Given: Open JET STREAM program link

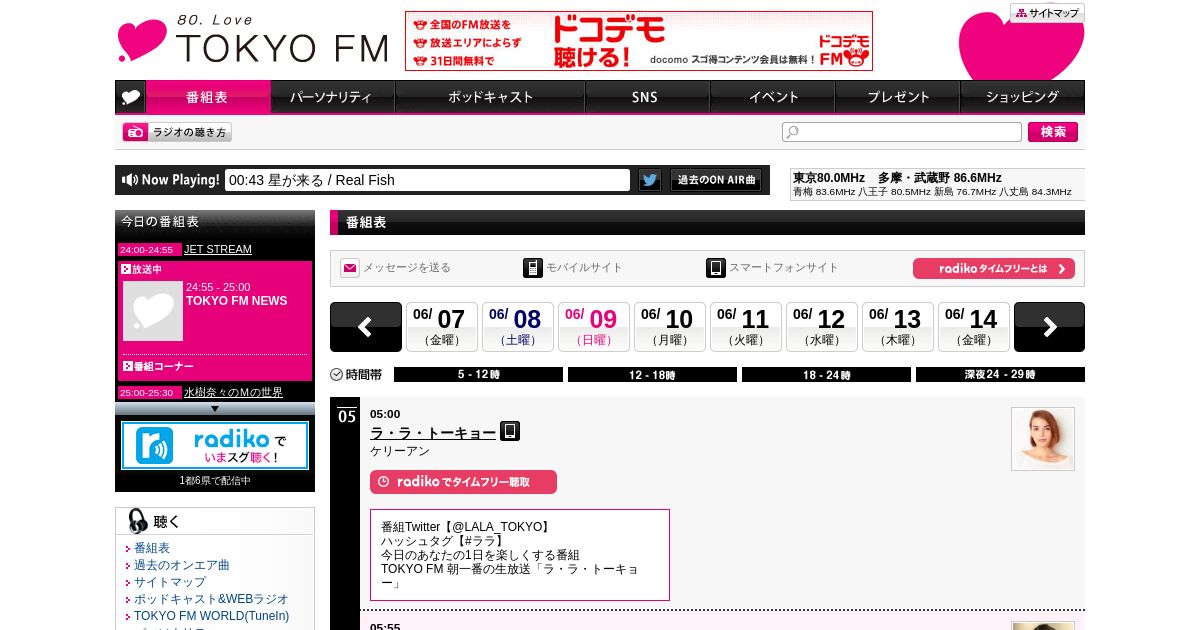Looking at the screenshot, I should pos(218,249).
